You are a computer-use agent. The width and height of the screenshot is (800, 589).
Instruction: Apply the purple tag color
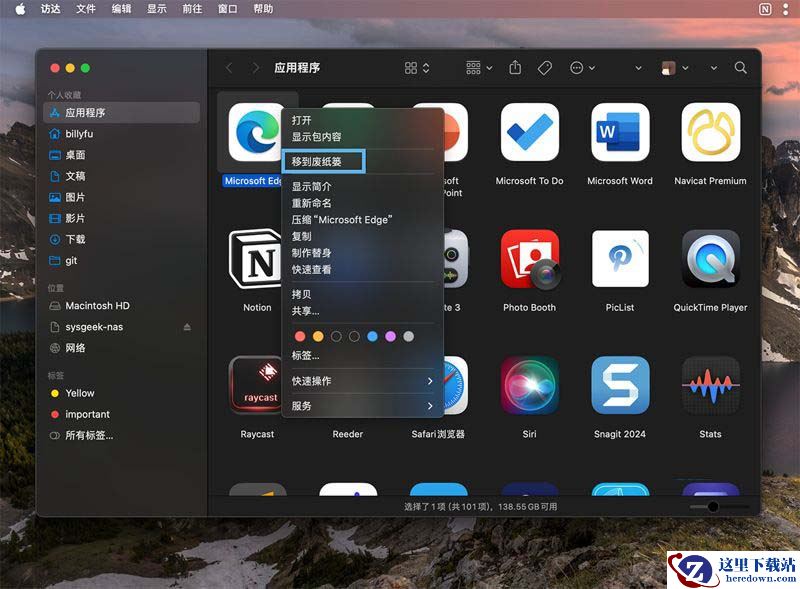[x=390, y=336]
